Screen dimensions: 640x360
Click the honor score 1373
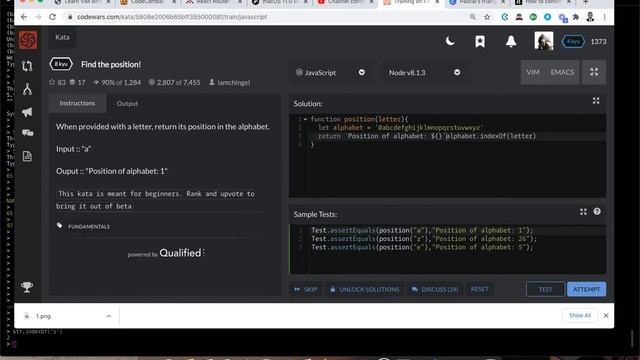(x=598, y=42)
